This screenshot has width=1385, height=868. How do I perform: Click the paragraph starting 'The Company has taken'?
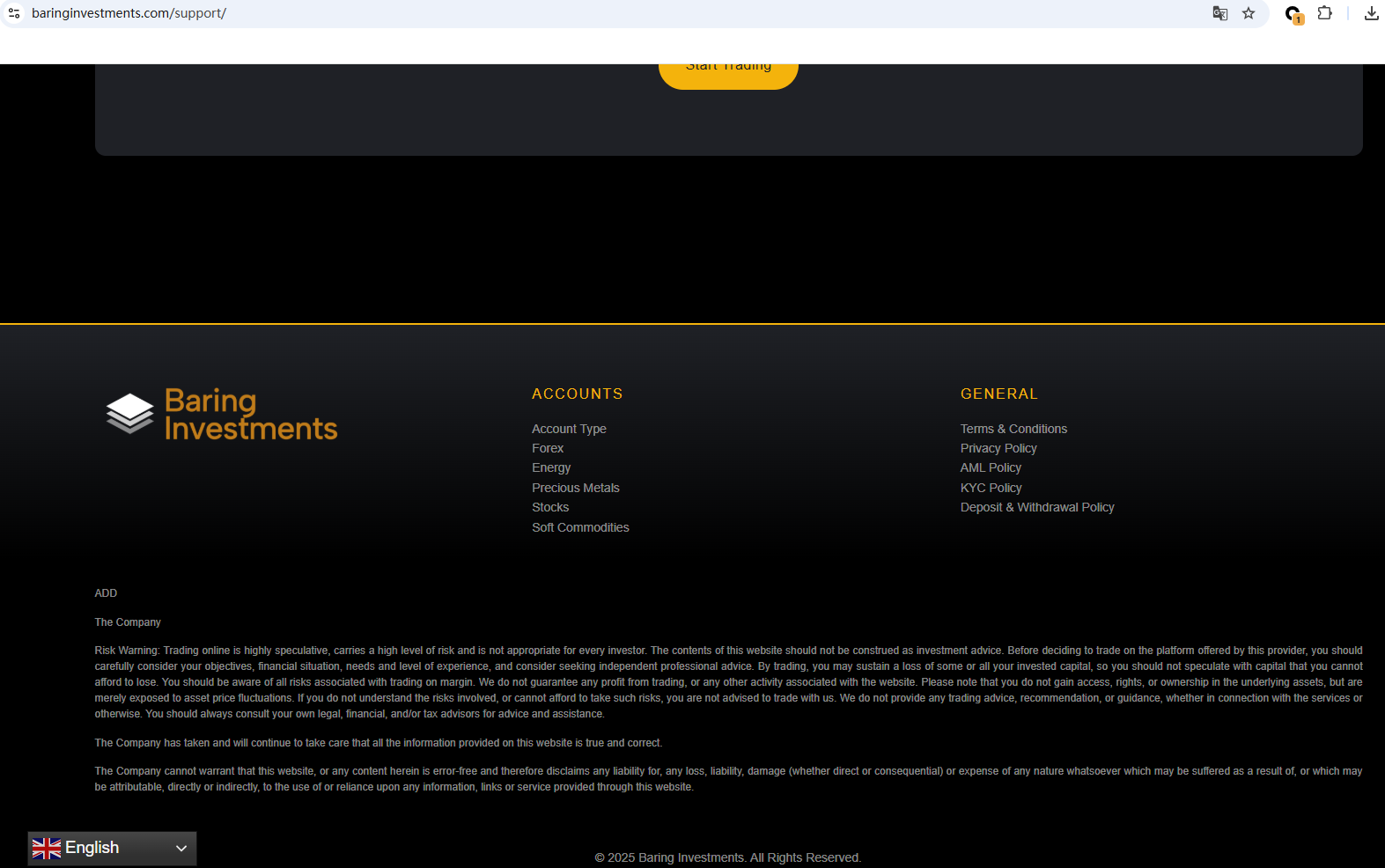point(379,743)
